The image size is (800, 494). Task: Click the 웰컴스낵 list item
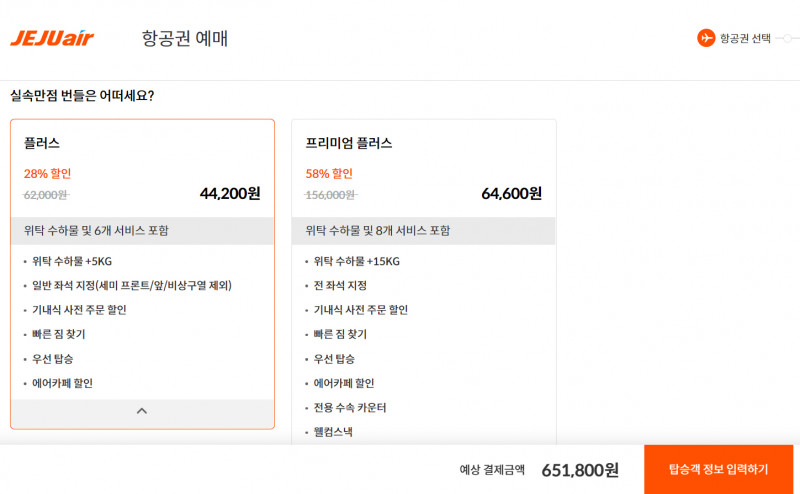pyautogui.click(x=333, y=432)
